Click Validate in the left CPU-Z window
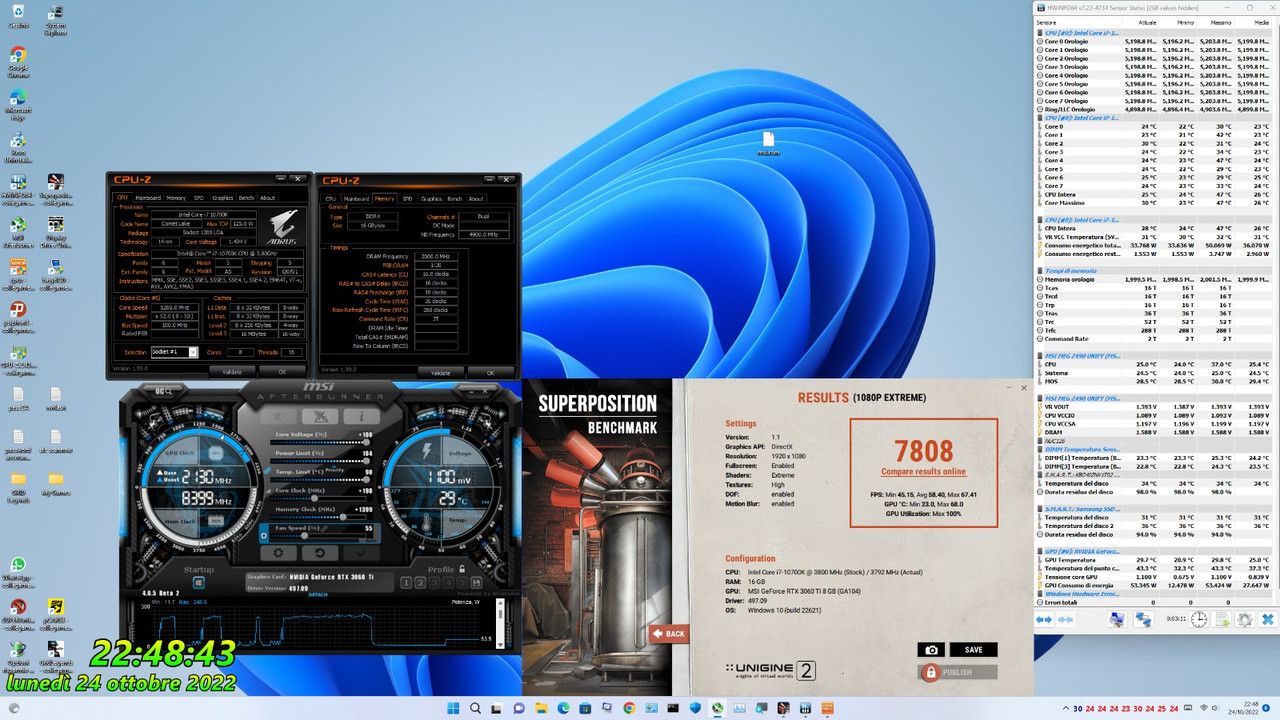This screenshot has width=1280, height=720. pos(232,372)
